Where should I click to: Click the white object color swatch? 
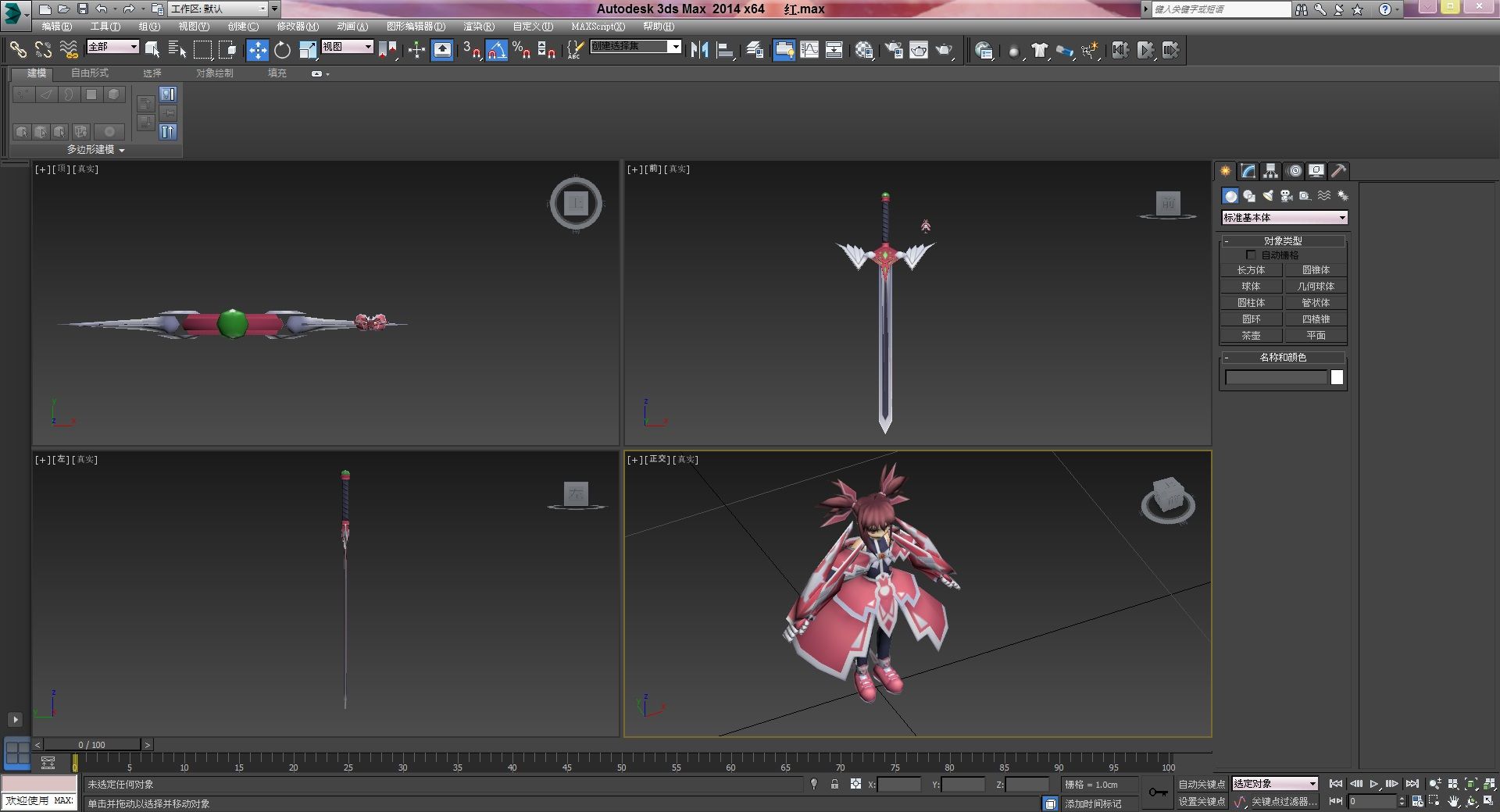click(x=1337, y=378)
